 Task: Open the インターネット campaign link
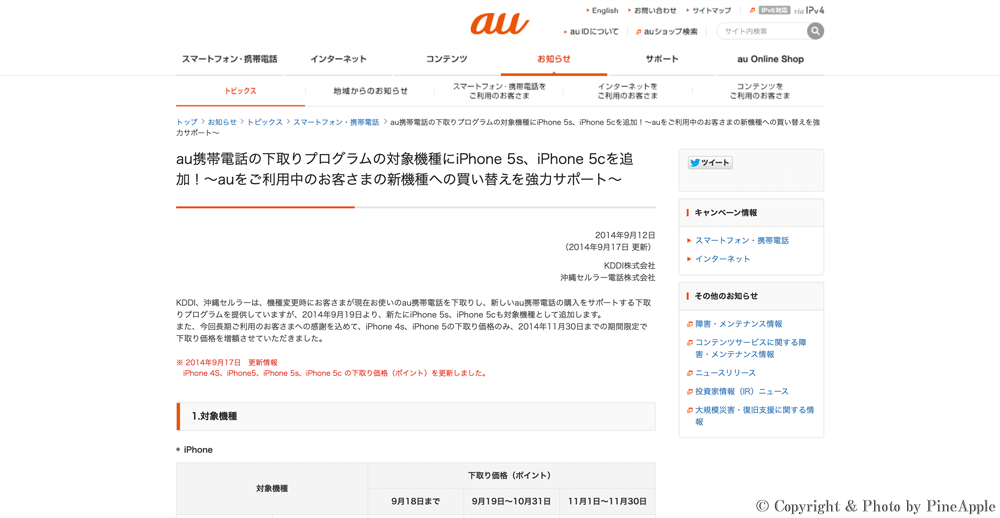coord(722,259)
